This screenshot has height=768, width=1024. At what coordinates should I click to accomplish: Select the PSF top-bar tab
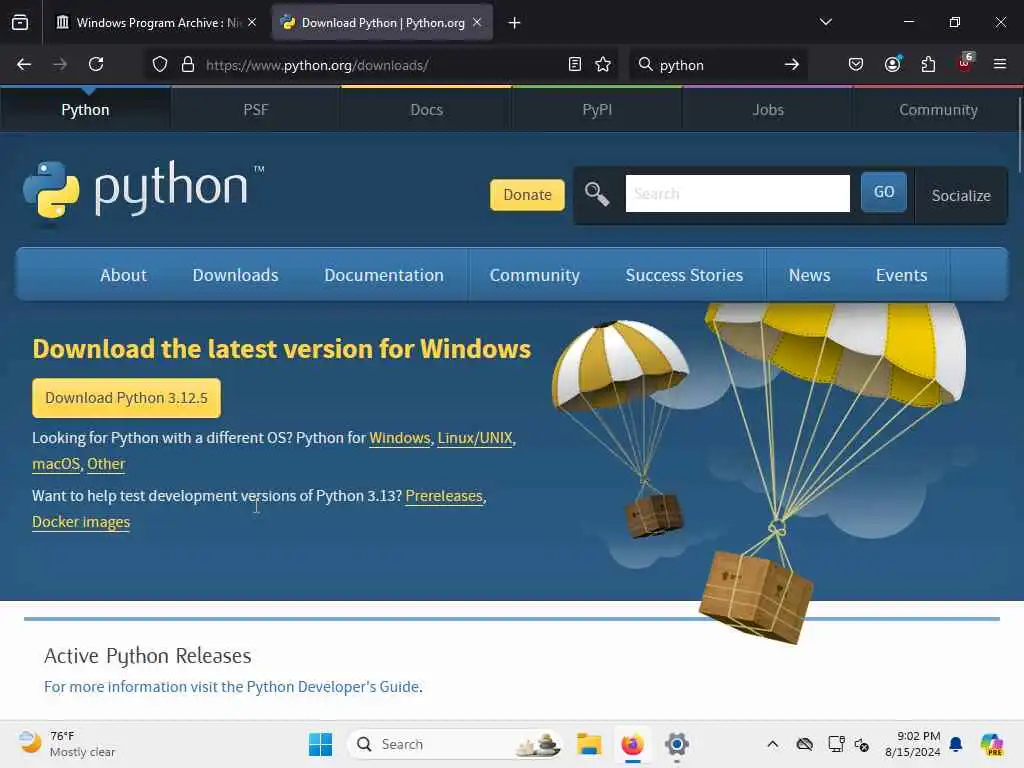click(255, 110)
